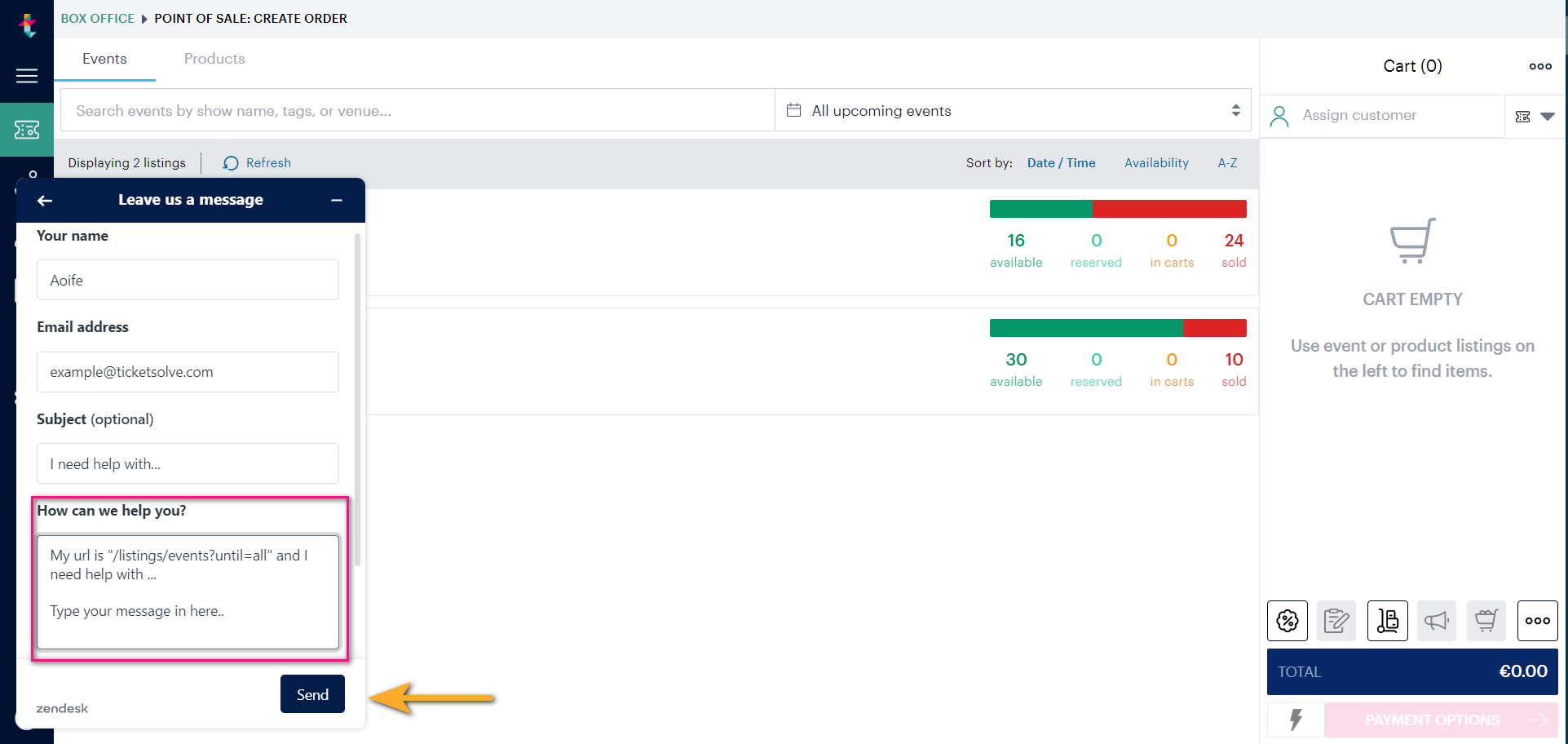Focus the search events input field
1568x744 pixels.
point(417,110)
